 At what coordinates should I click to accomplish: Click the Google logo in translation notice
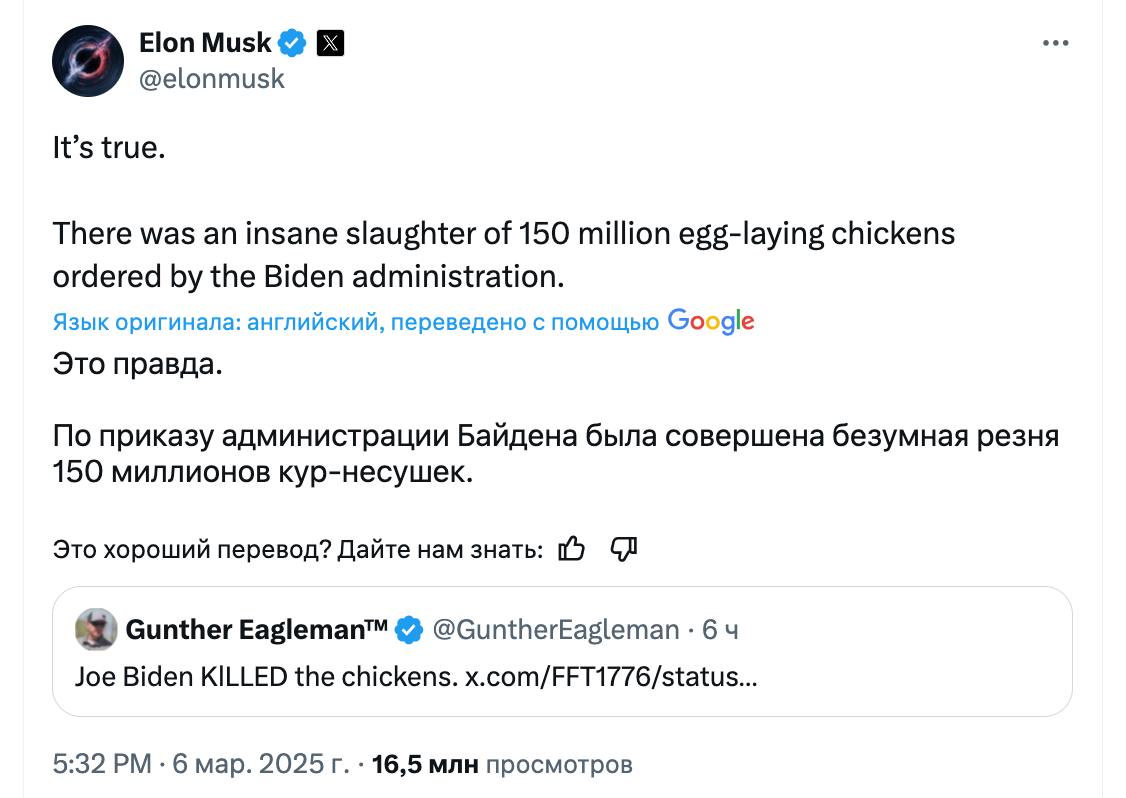[711, 321]
